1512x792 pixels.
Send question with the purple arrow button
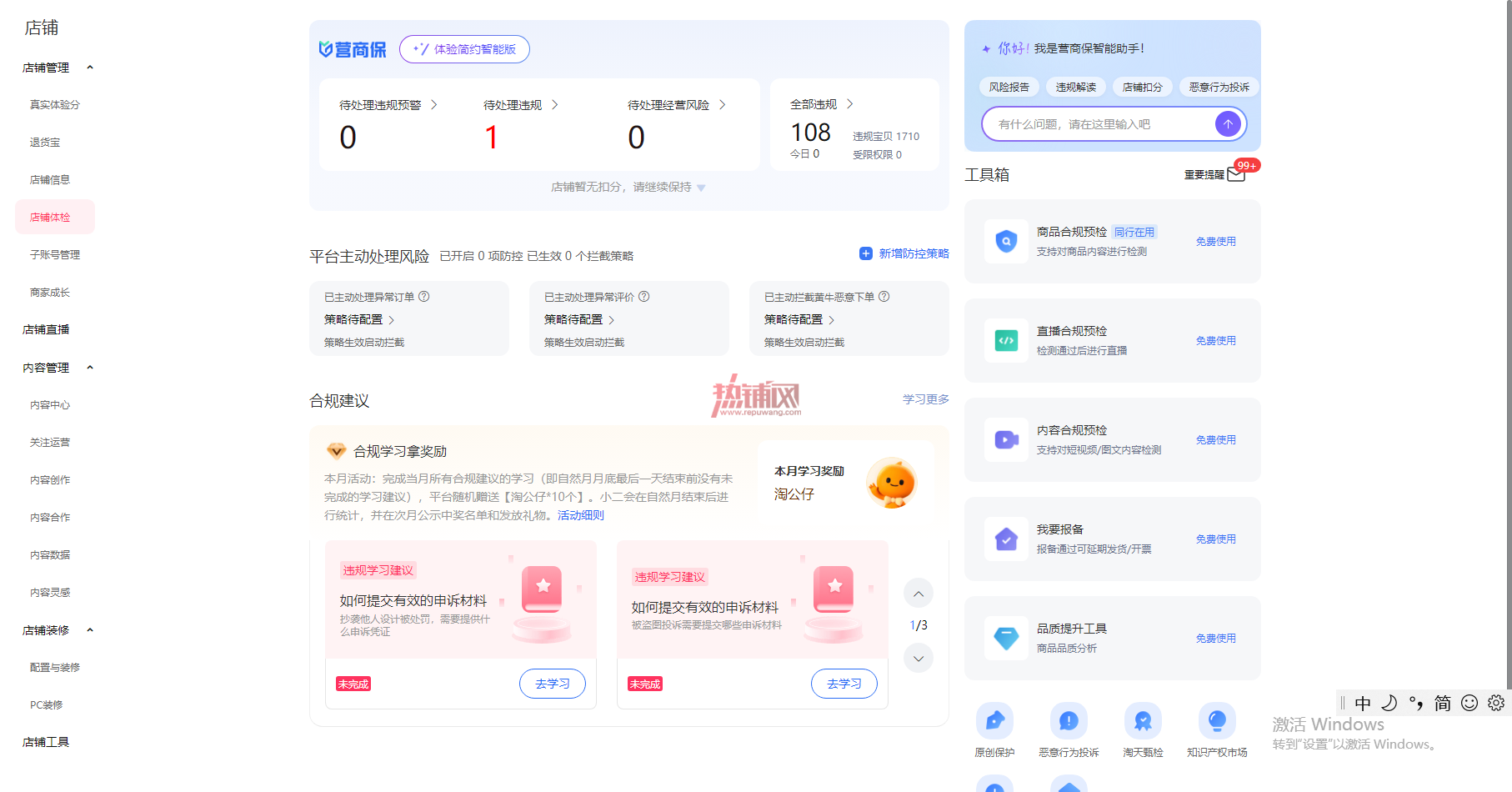tap(1228, 124)
